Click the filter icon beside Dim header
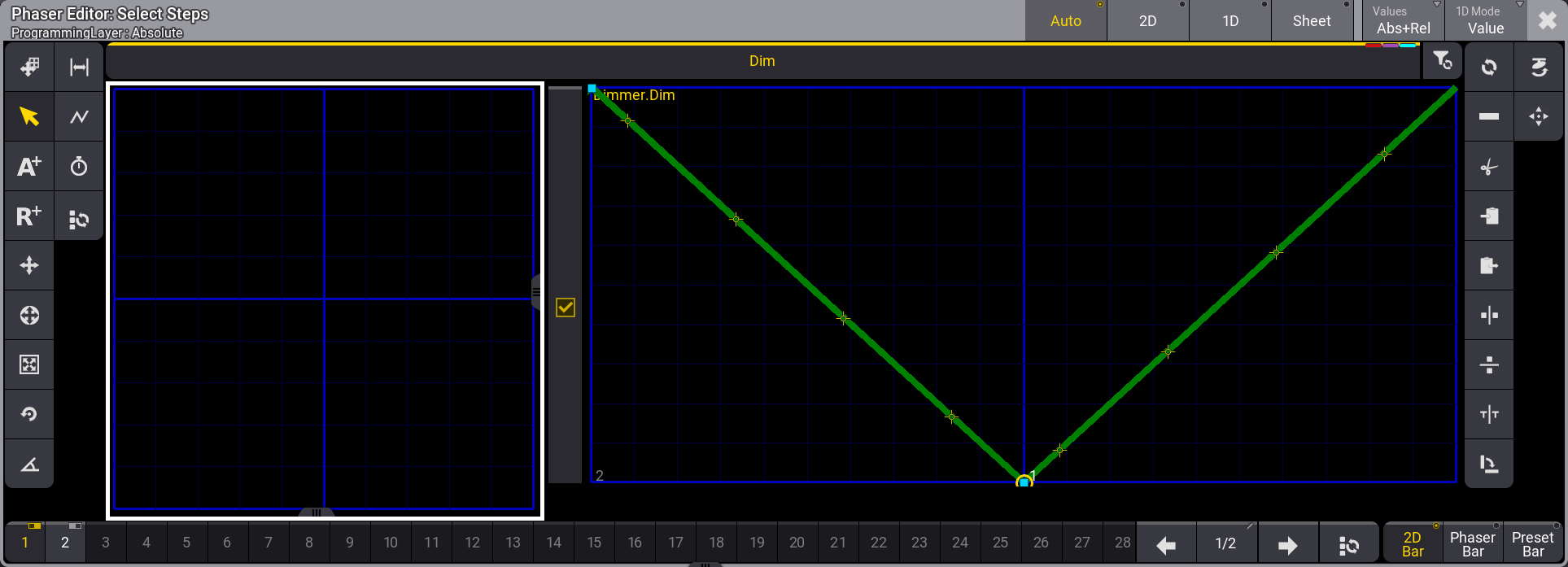 (x=1442, y=61)
